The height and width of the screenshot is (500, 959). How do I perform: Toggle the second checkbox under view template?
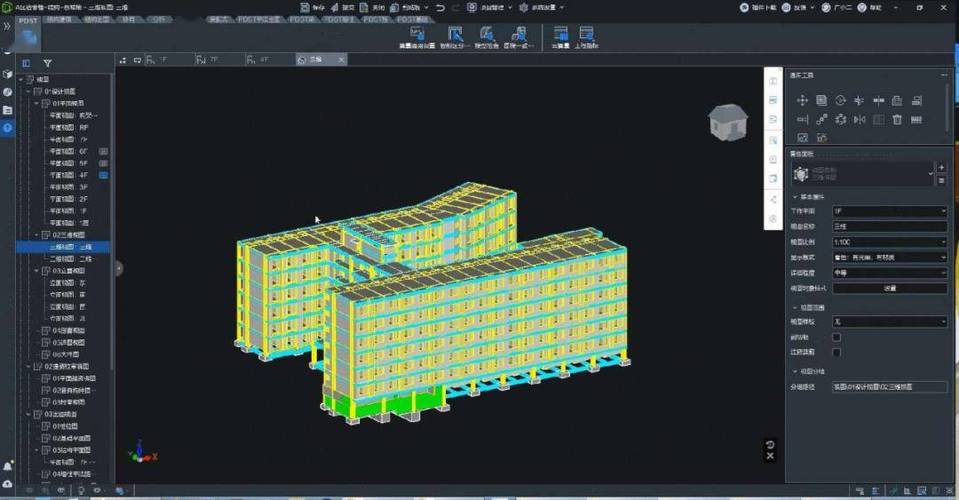point(837,352)
